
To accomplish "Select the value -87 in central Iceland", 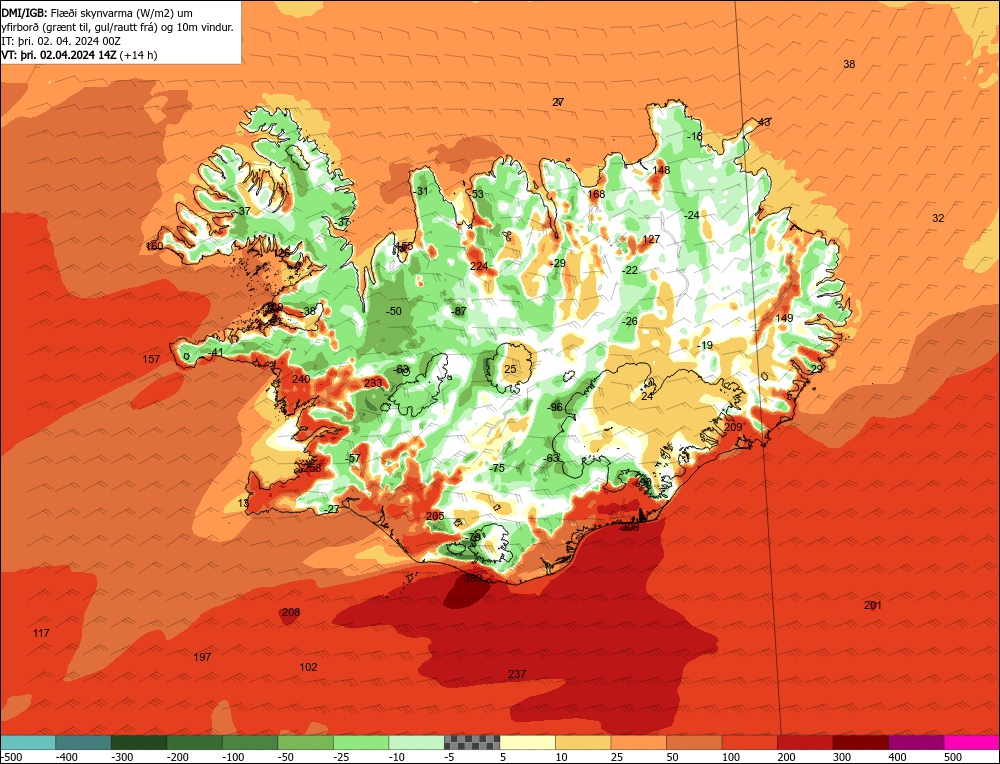I will pos(459,311).
